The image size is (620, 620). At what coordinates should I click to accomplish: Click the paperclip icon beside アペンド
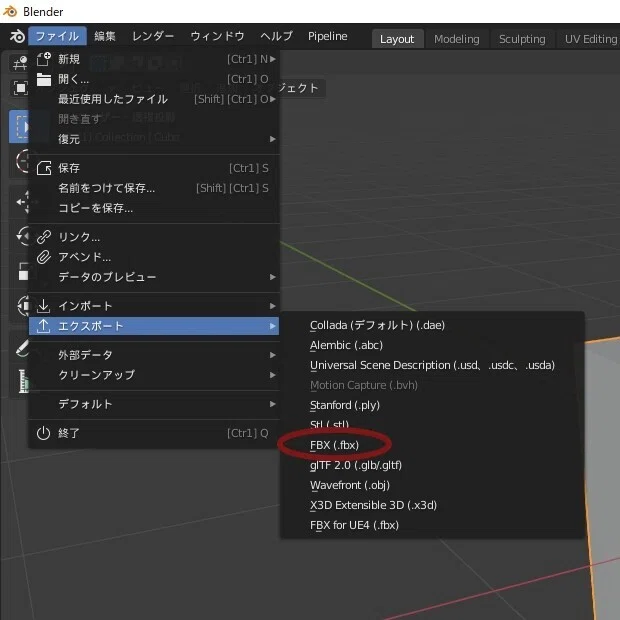pyautogui.click(x=43, y=257)
